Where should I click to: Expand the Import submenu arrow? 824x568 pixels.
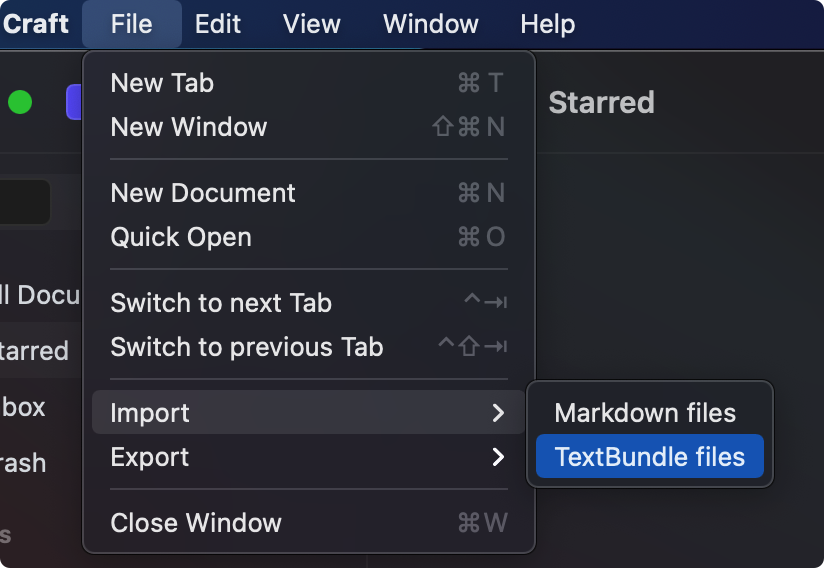coord(498,413)
